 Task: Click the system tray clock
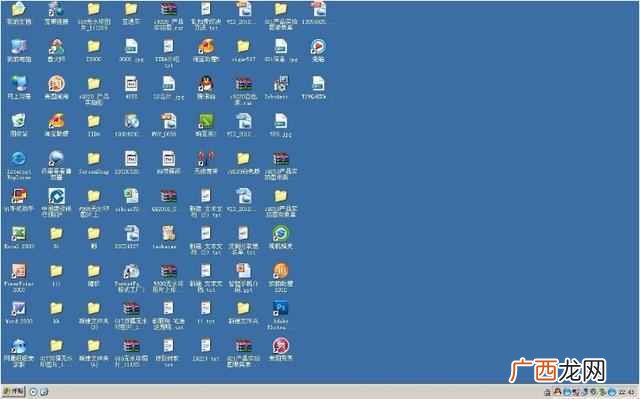point(627,392)
